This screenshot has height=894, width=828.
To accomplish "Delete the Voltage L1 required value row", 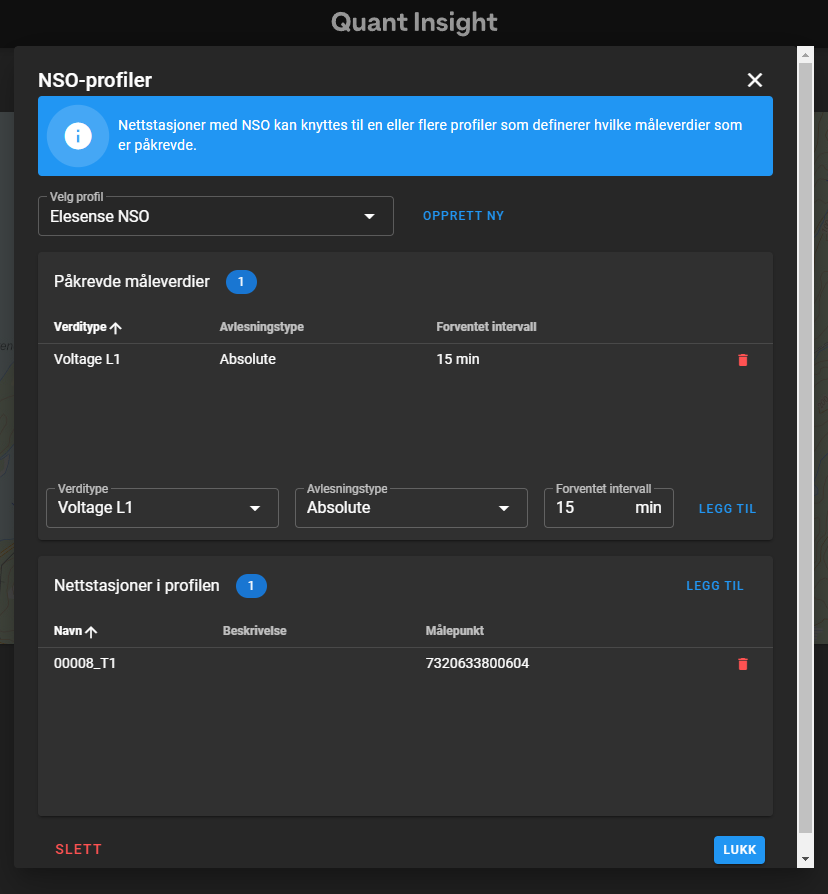I will [742, 360].
